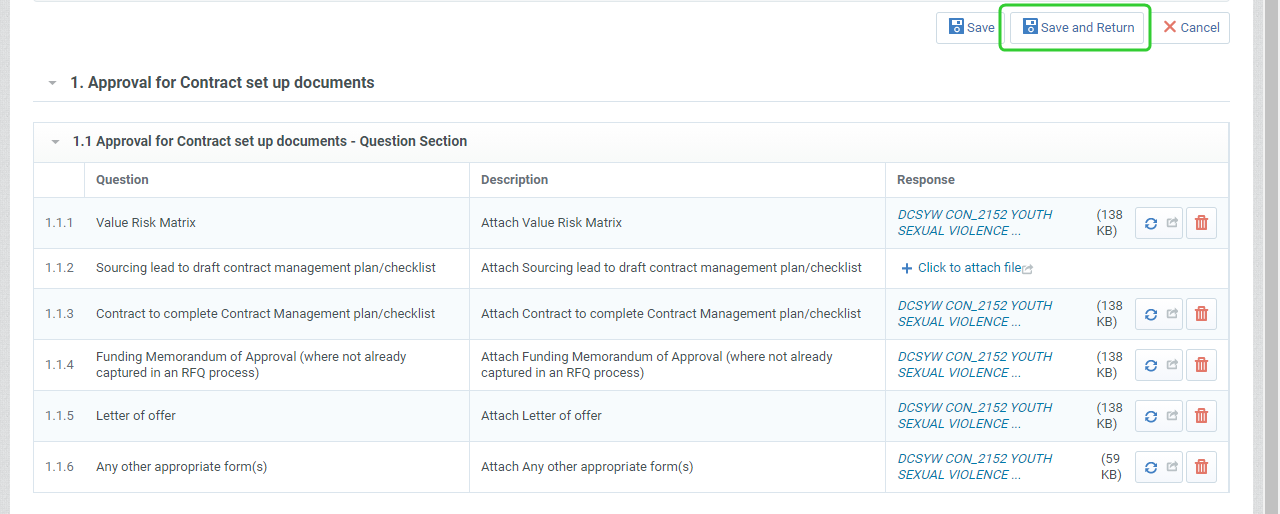Delete attachment for question 1.1.3

coord(1201,314)
